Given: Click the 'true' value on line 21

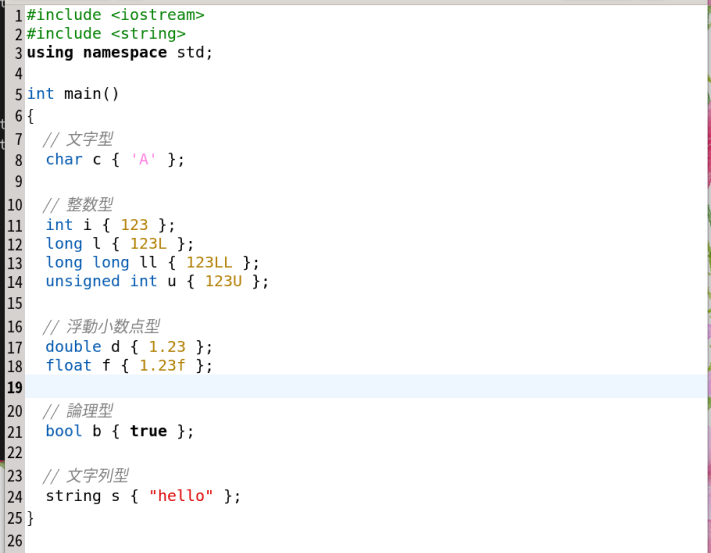Looking at the screenshot, I should [x=148, y=431].
